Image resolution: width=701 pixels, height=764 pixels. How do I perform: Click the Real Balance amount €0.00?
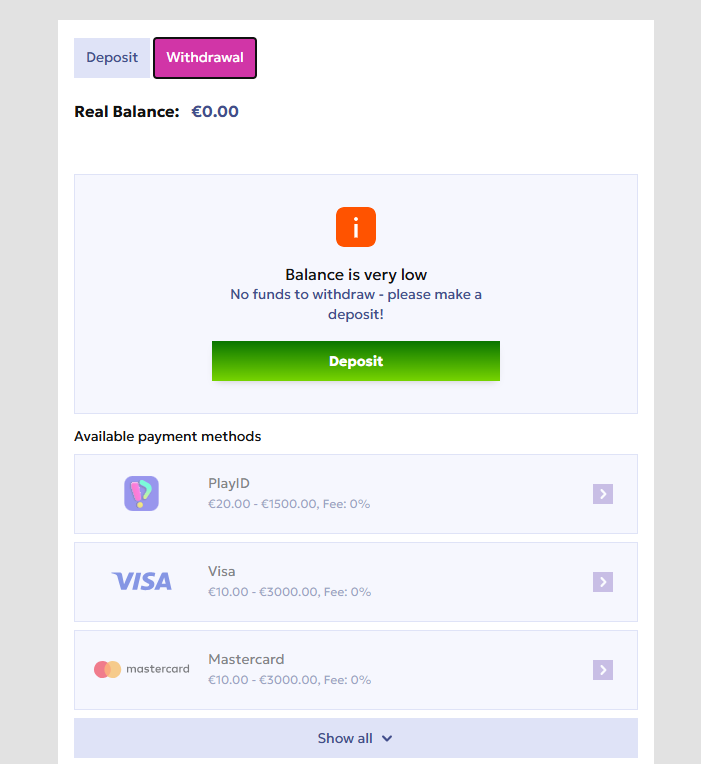(215, 112)
